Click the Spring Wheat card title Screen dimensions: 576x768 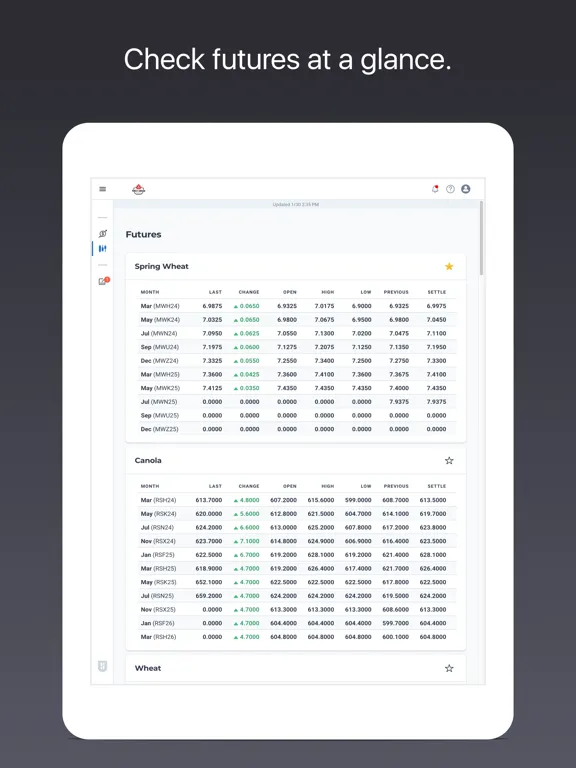162,266
